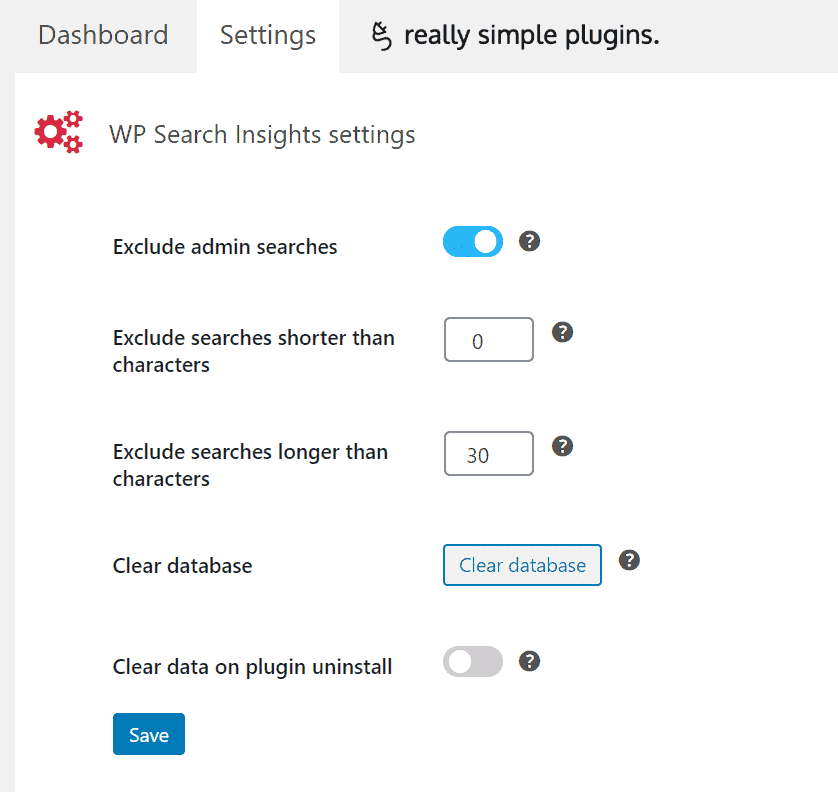This screenshot has width=838, height=792.
Task: Click the Clear database text label
Action: [182, 565]
